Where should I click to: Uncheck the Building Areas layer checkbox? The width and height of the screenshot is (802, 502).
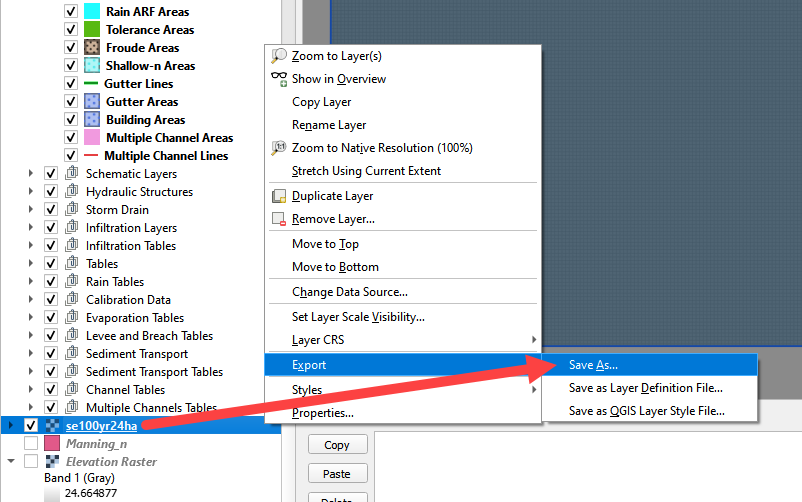pyautogui.click(x=71, y=120)
